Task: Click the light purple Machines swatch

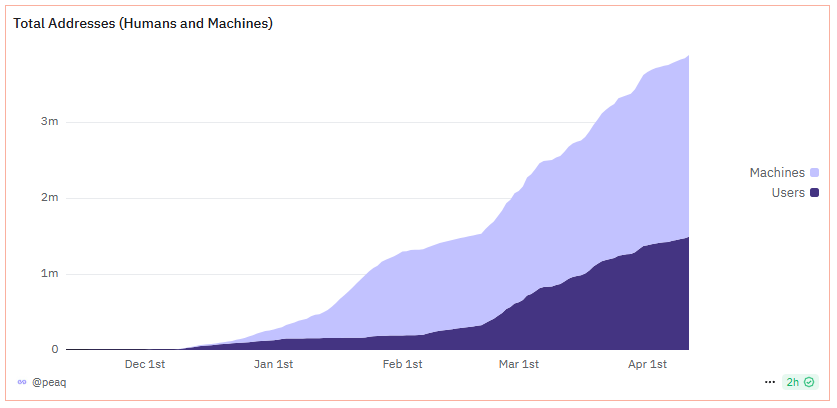Action: 815,173
